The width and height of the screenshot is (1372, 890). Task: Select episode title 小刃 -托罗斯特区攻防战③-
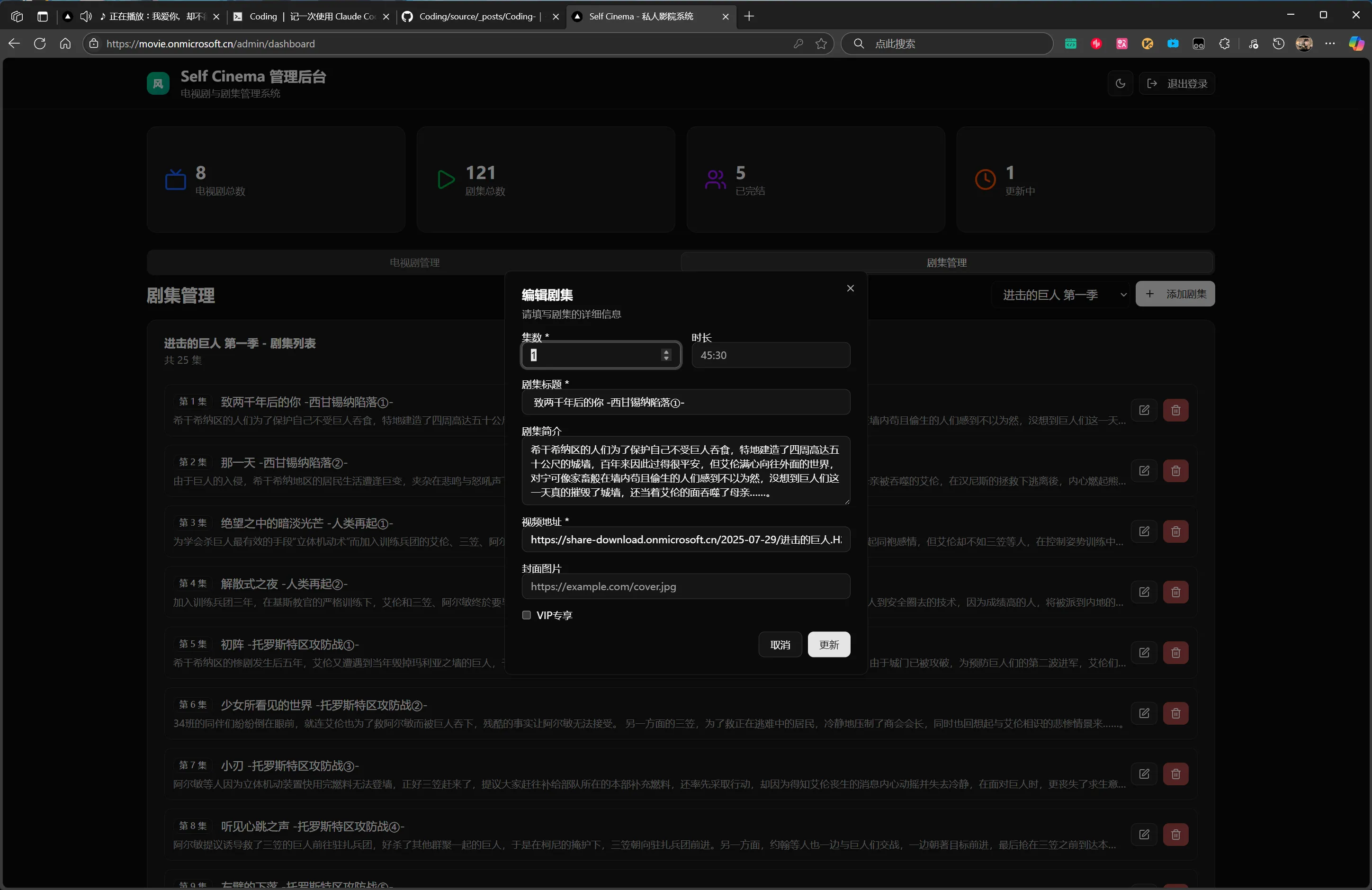[x=290, y=765]
